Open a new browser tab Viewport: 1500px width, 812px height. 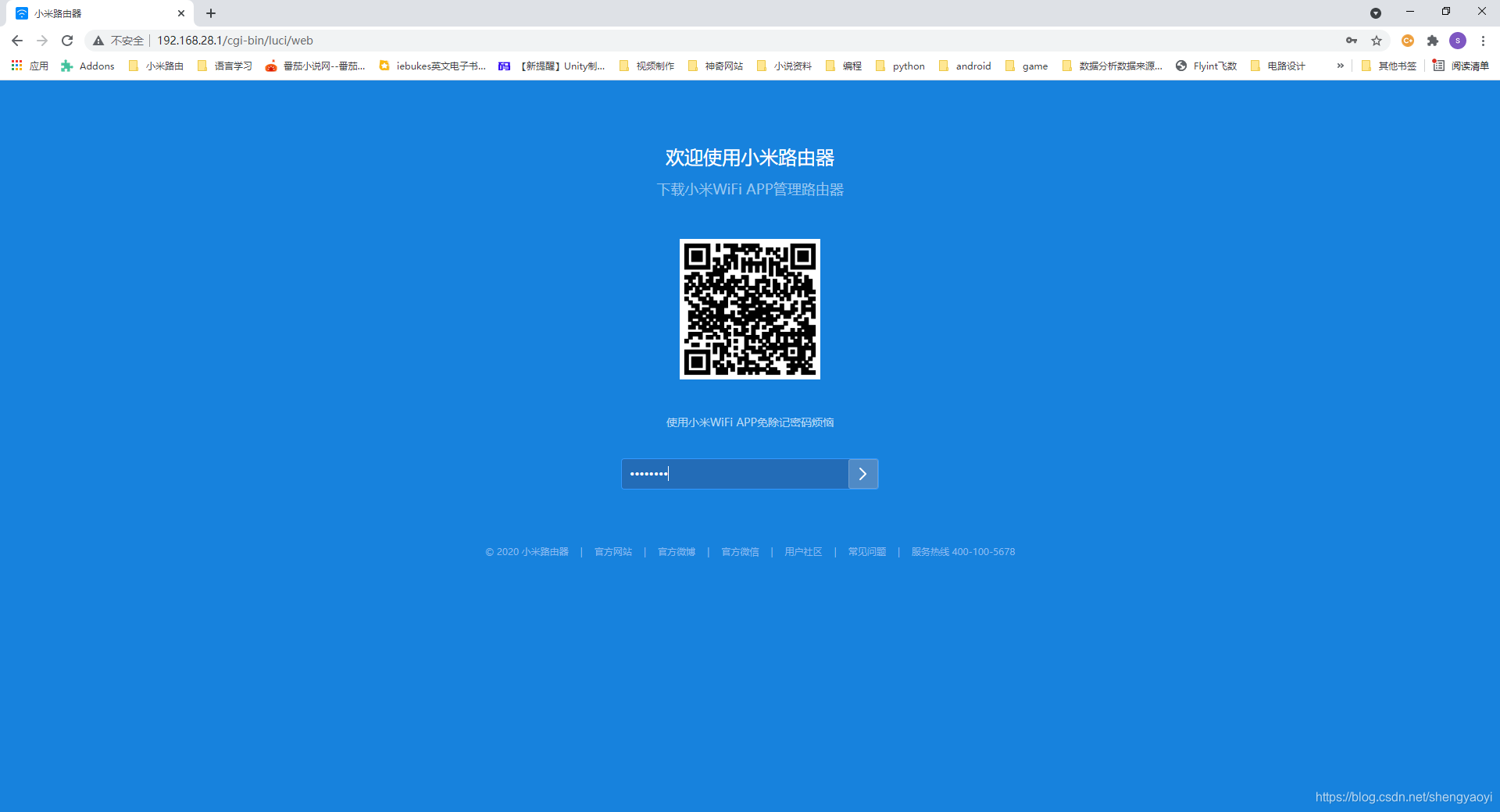[211, 13]
